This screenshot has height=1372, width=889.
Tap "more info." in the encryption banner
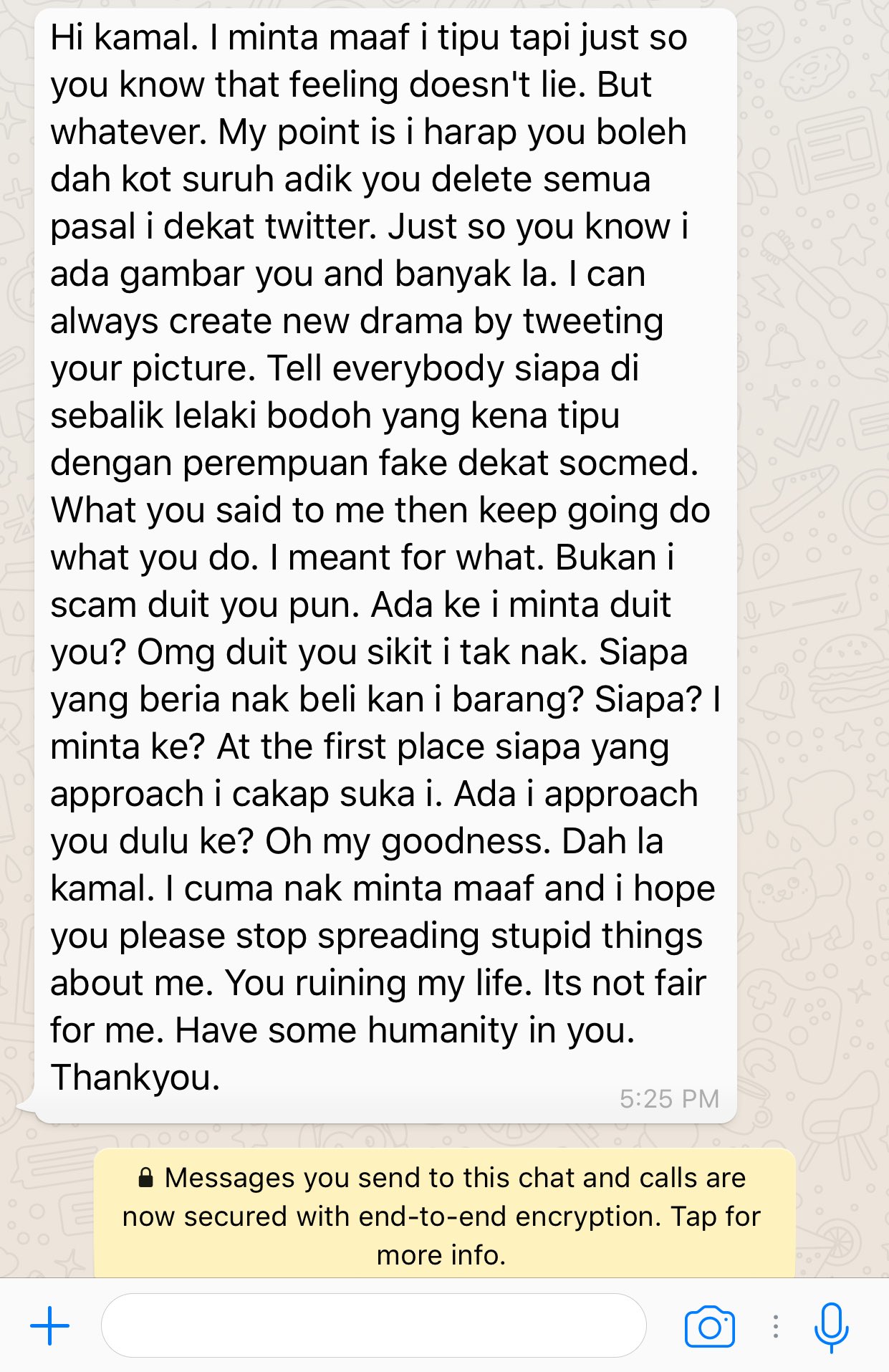pyautogui.click(x=441, y=1255)
